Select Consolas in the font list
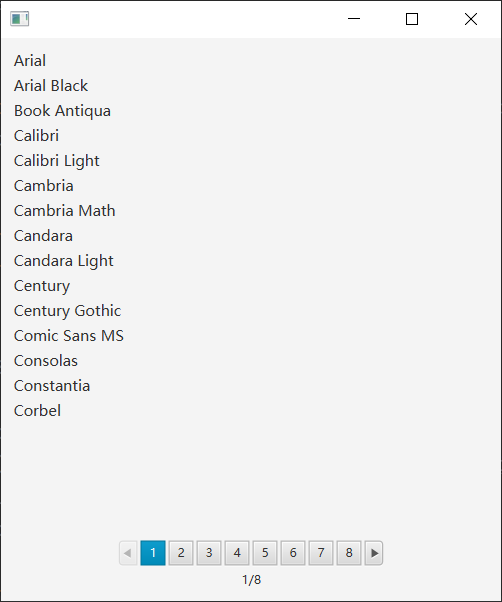Screen dimensions: 502x602 [x=46, y=361]
